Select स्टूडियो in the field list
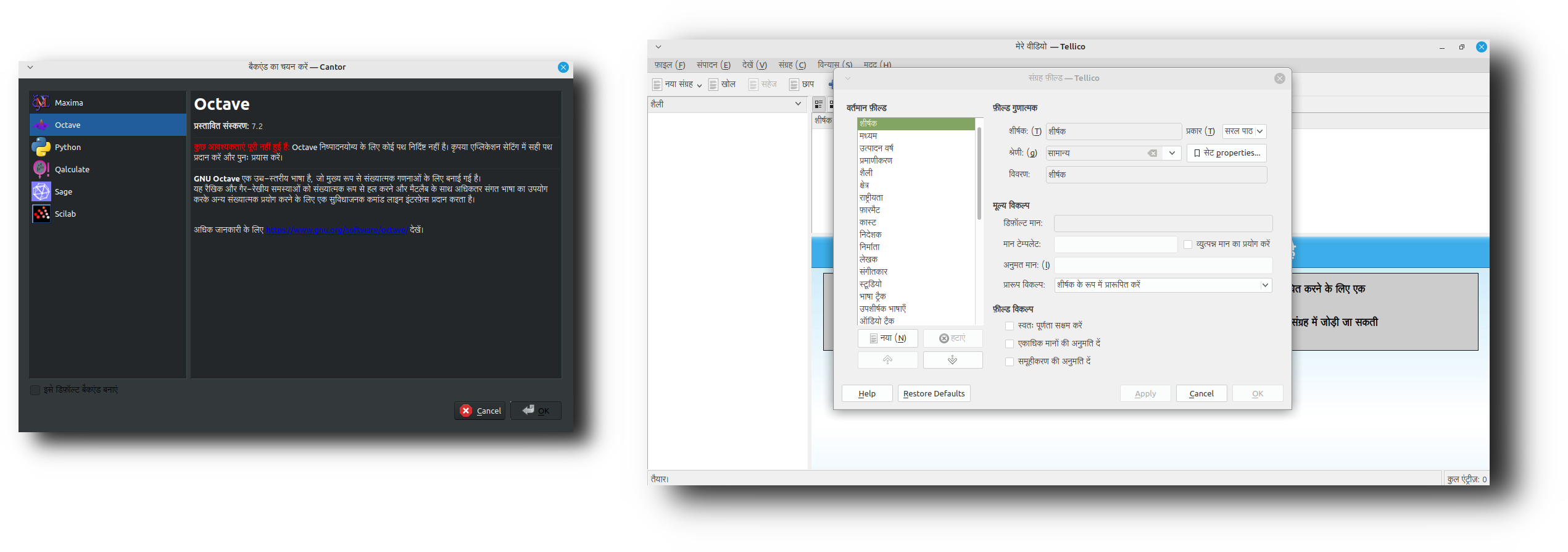This screenshot has width=1568, height=552. click(x=916, y=284)
